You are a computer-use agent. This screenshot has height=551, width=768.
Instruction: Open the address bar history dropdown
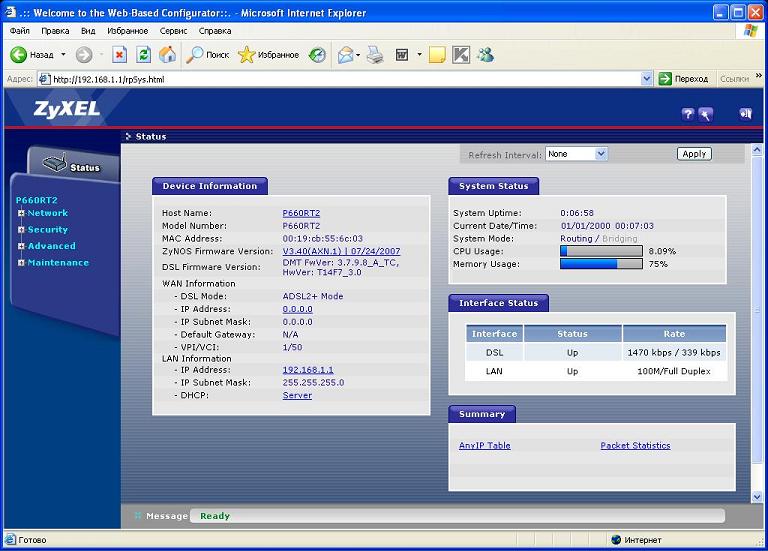tap(647, 78)
